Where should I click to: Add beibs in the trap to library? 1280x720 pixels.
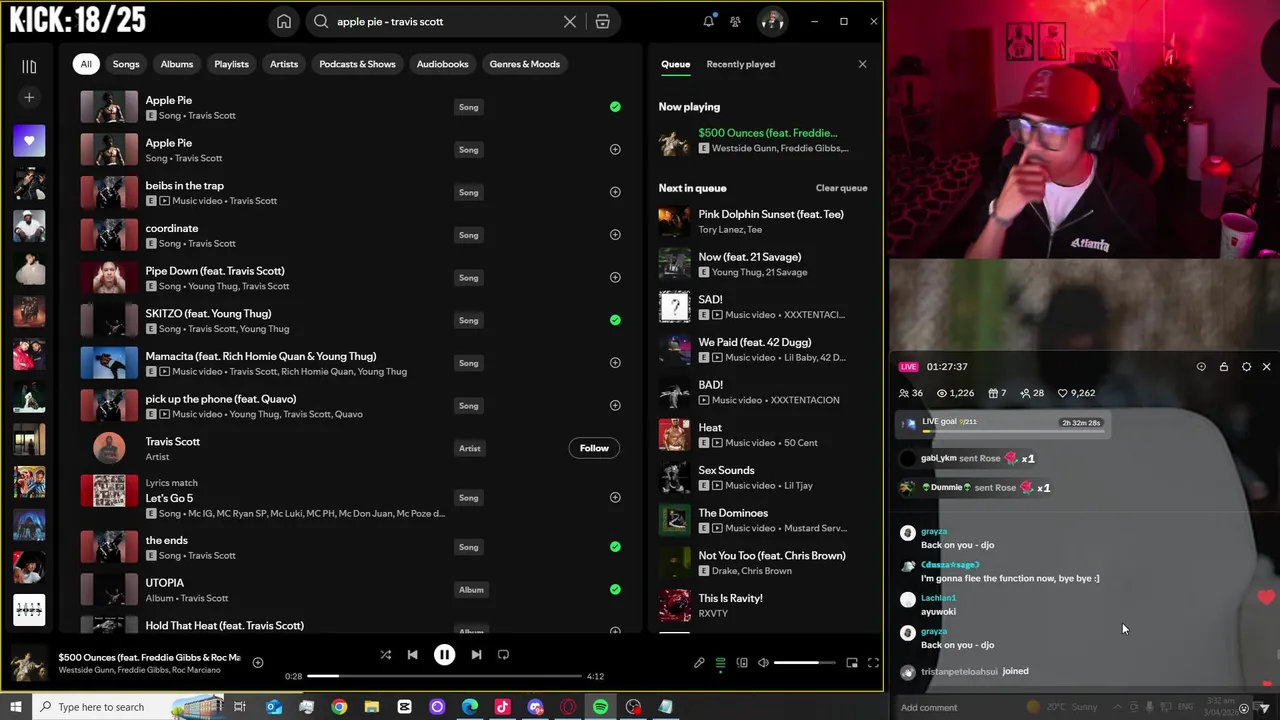pos(615,192)
